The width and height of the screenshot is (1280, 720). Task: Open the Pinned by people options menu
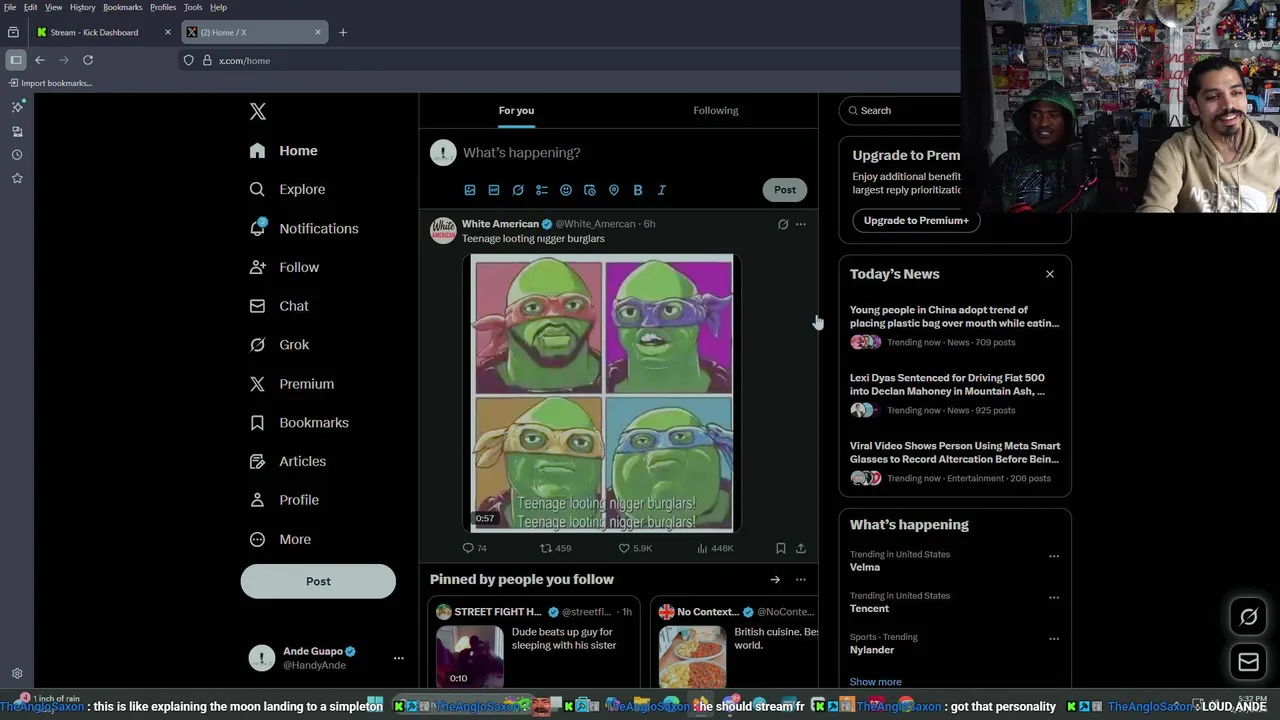pos(800,579)
